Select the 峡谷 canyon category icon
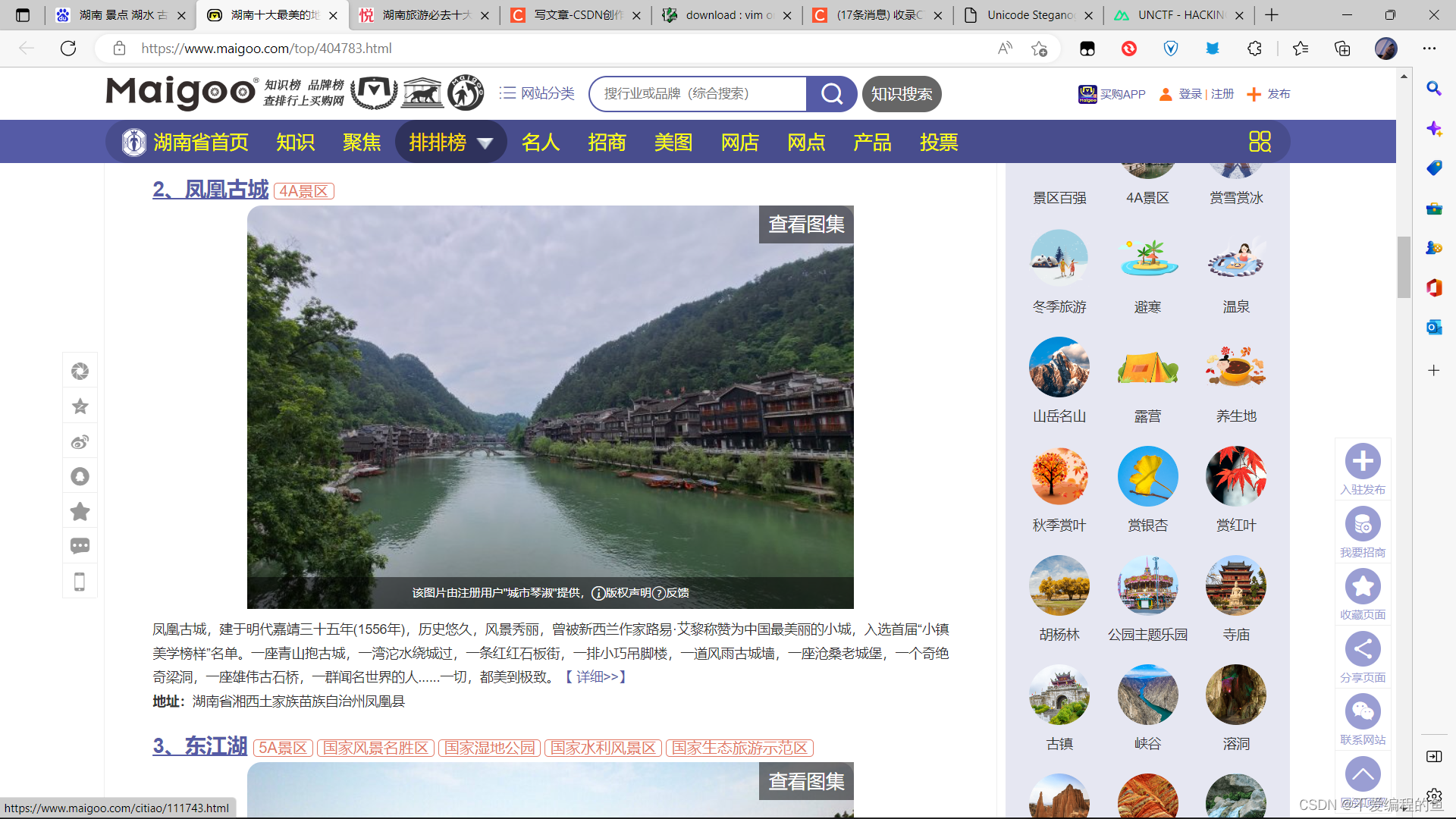 click(1147, 695)
